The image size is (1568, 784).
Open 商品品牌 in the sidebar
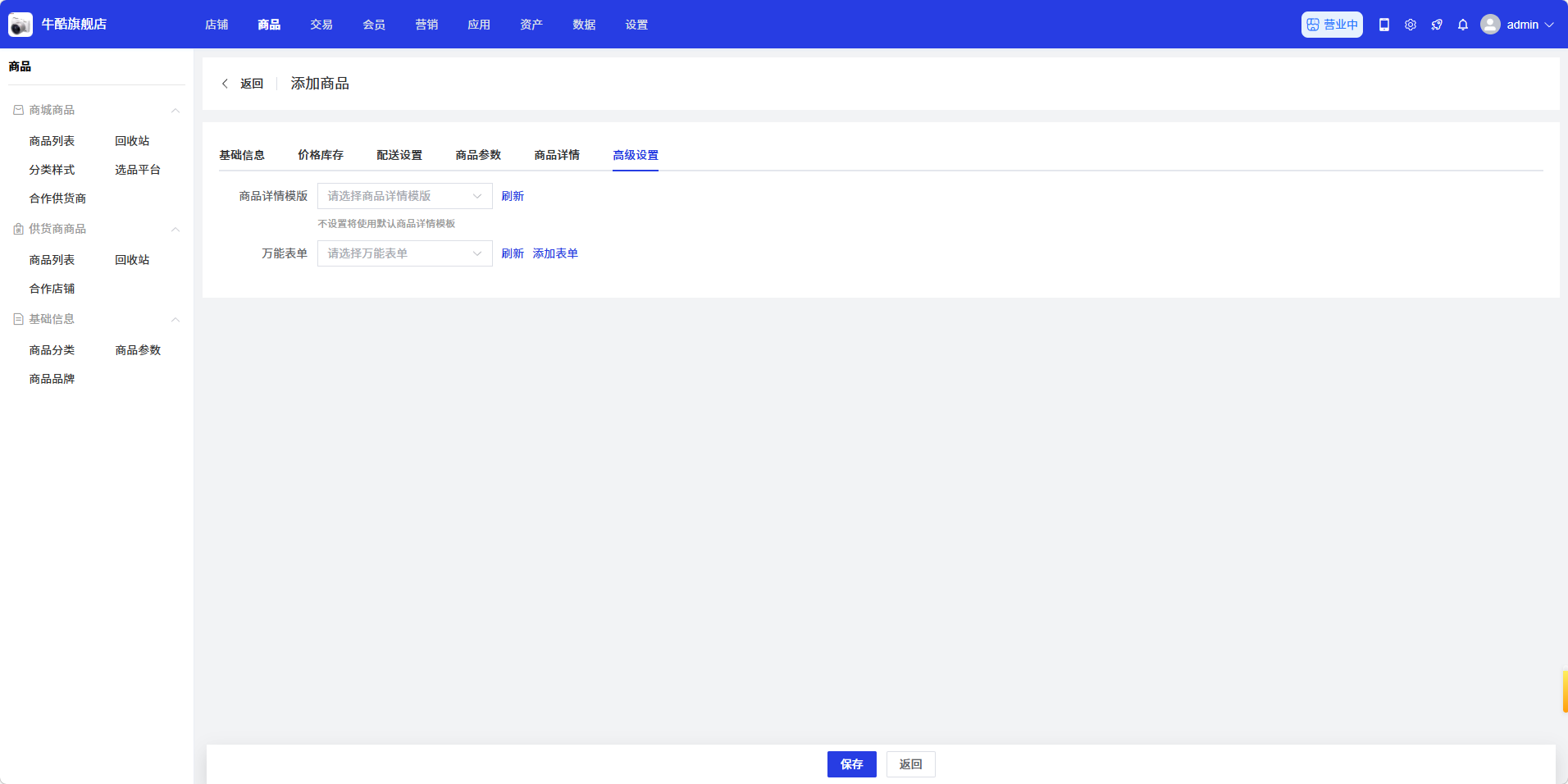[x=52, y=379]
